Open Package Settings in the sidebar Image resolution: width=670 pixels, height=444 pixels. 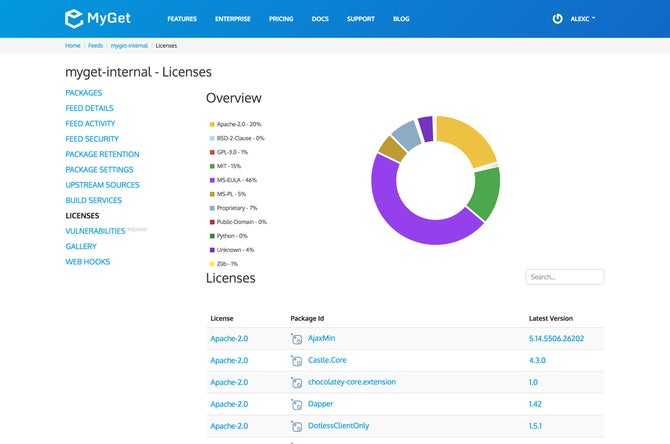[99, 170]
